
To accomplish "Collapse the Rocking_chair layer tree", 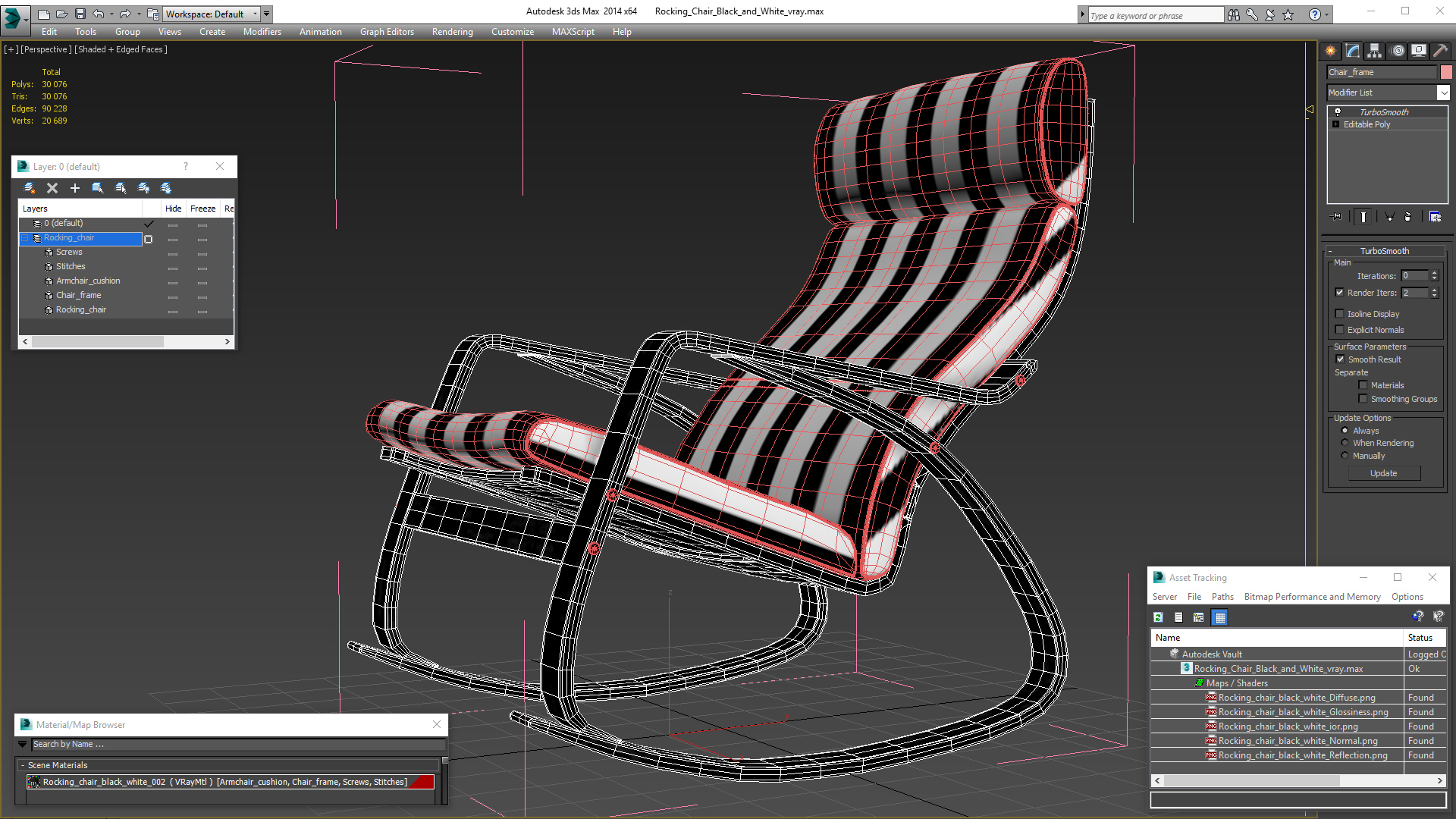I will (x=25, y=238).
